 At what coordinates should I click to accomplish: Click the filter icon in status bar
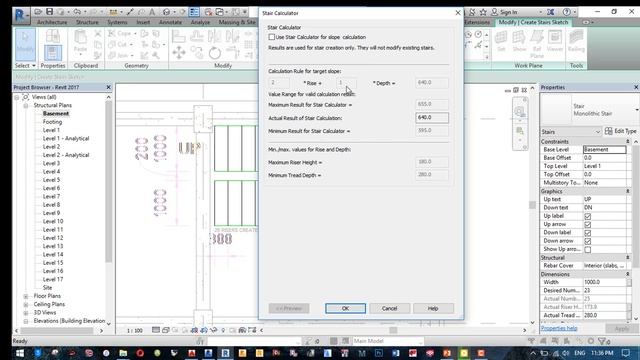[x=601, y=341]
